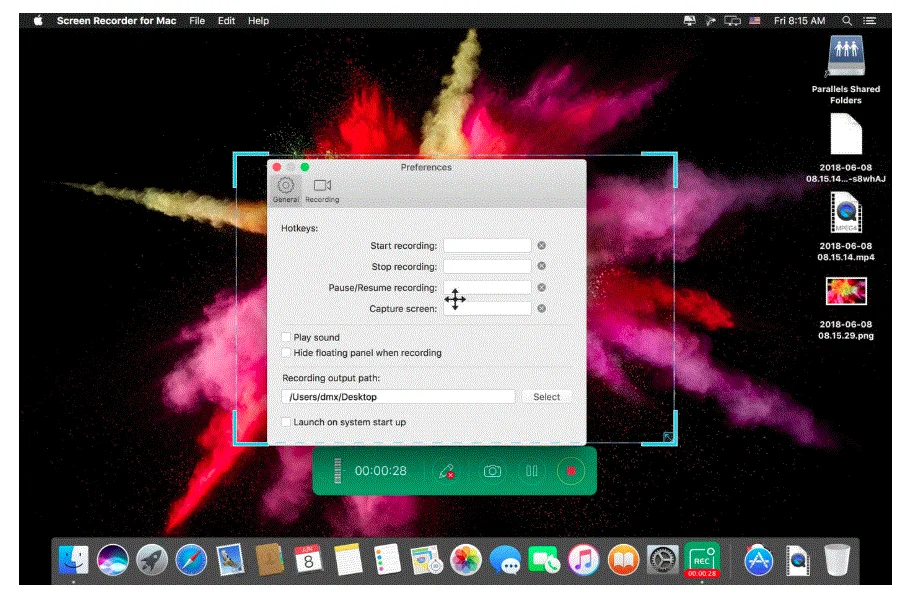Open System Preferences from the Dock

(x=662, y=560)
